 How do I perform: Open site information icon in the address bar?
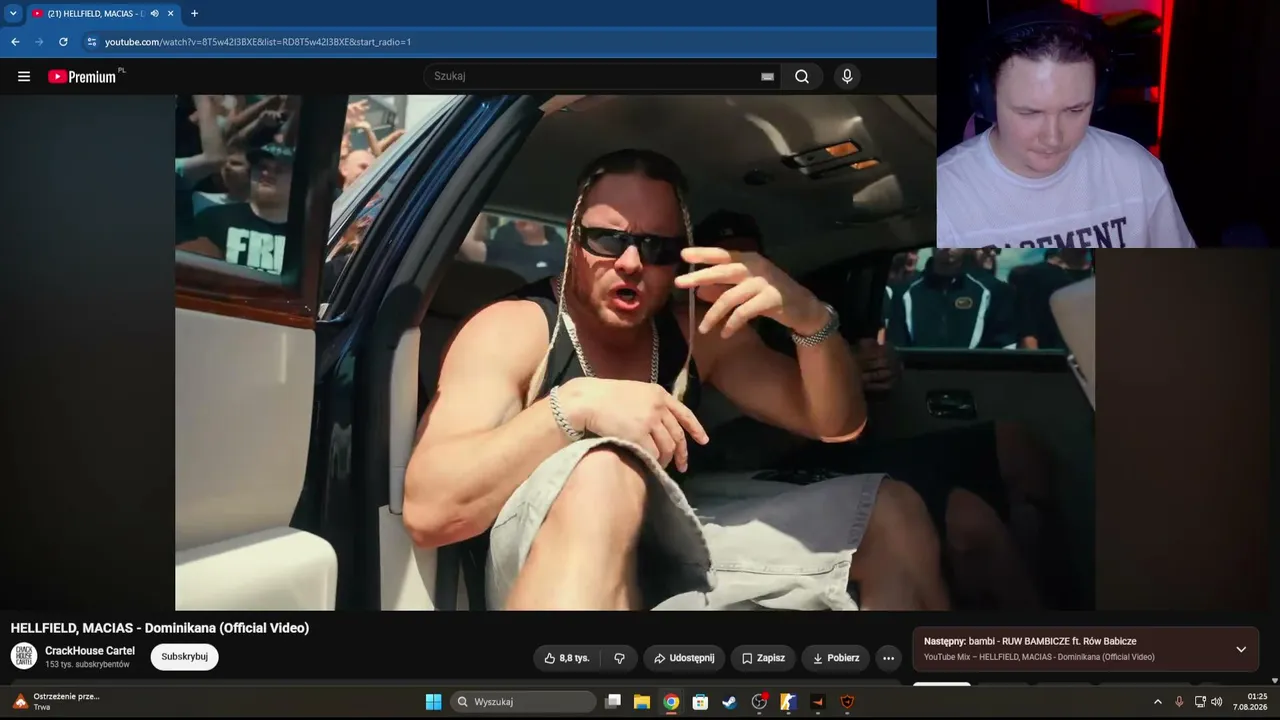91,42
